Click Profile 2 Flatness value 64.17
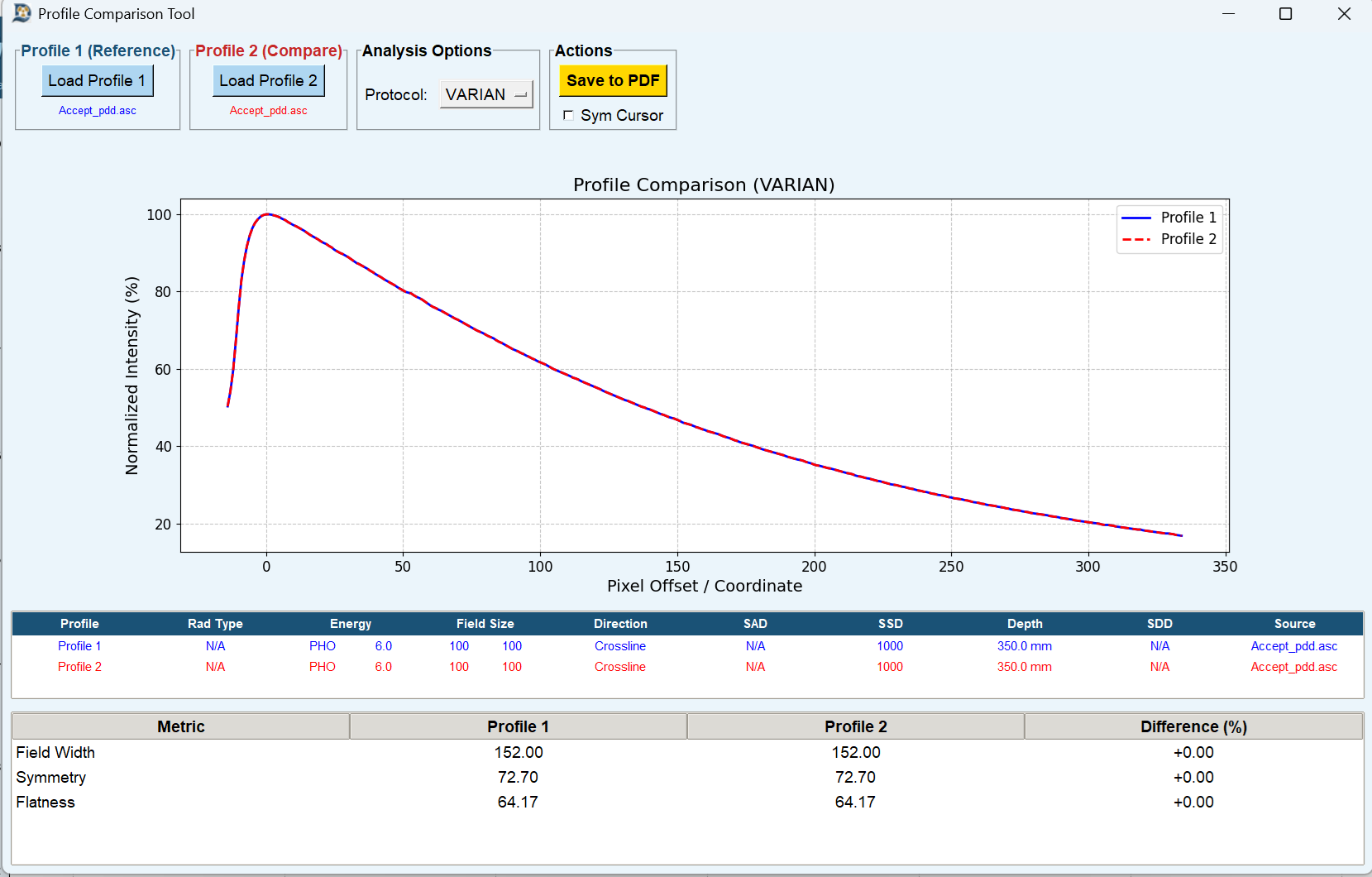This screenshot has width=1372, height=877. point(855,802)
